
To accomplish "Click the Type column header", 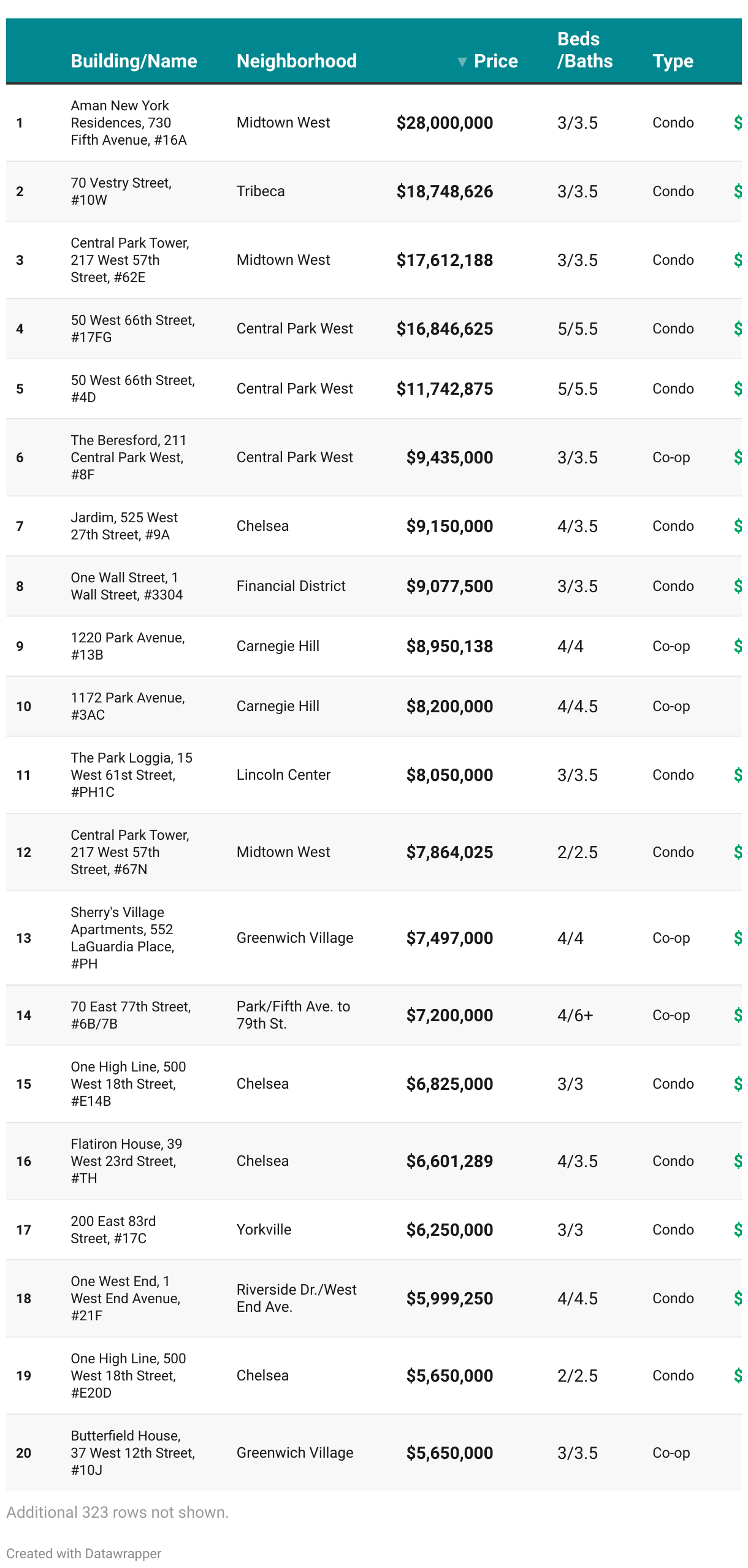I will [673, 61].
